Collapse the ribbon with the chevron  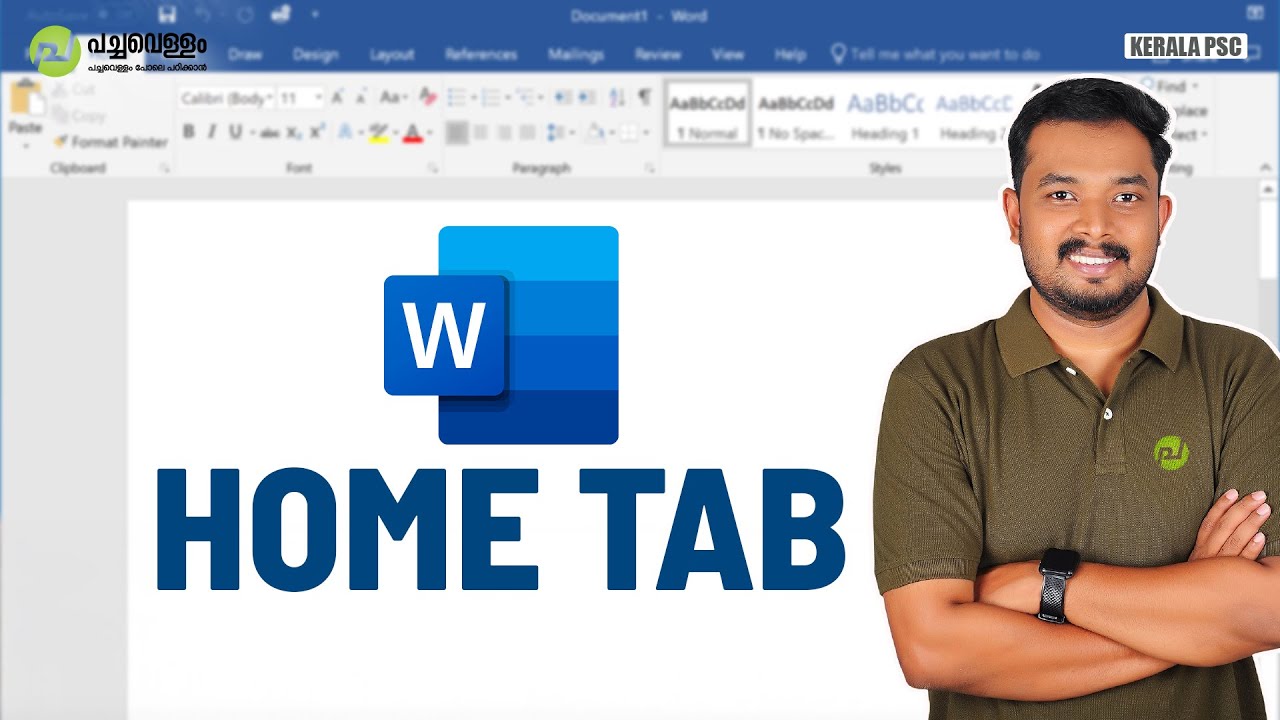pos(1265,167)
